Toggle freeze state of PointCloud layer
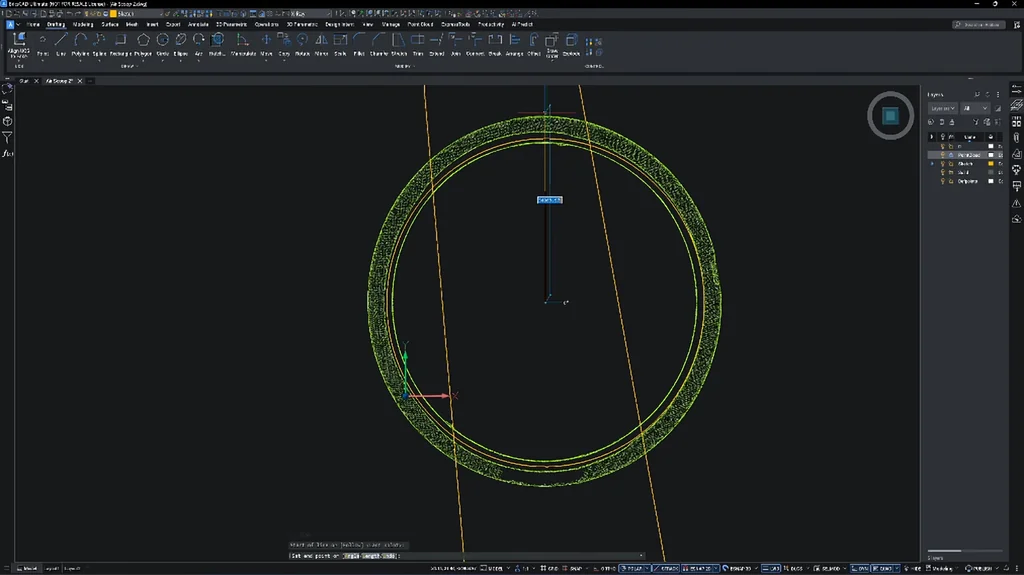 [x=951, y=155]
